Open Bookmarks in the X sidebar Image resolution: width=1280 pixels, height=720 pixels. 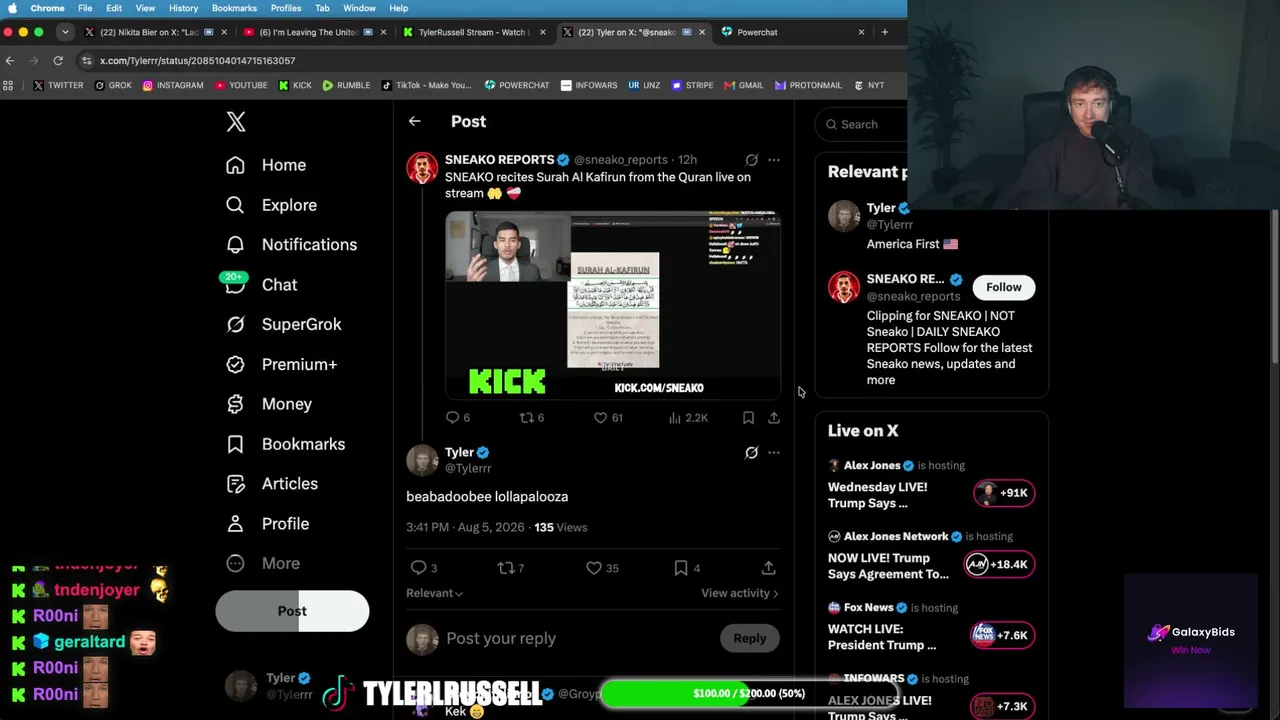[285, 444]
